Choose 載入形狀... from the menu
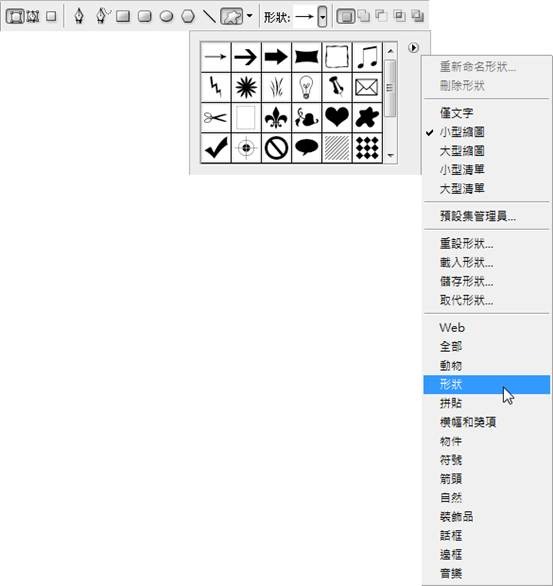The image size is (553, 586). point(466,262)
